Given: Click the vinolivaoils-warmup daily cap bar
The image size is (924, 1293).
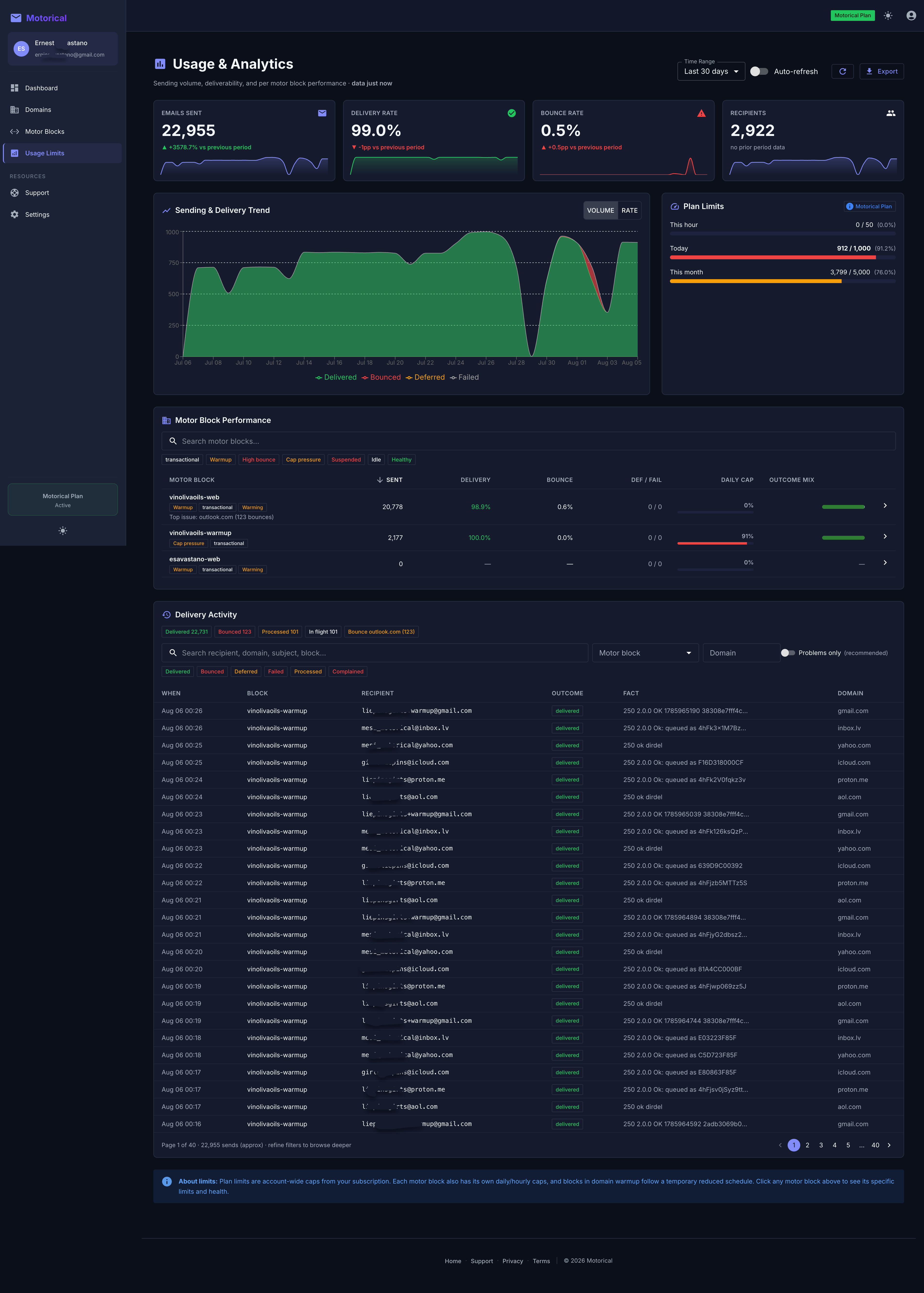Looking at the screenshot, I should tap(715, 544).
